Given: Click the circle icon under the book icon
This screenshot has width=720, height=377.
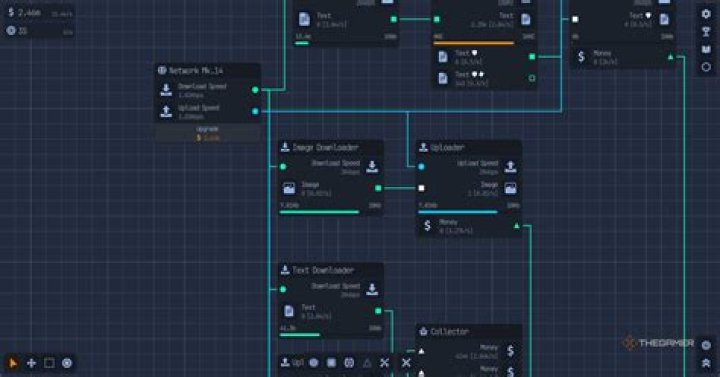Looking at the screenshot, I should pyautogui.click(x=706, y=67).
